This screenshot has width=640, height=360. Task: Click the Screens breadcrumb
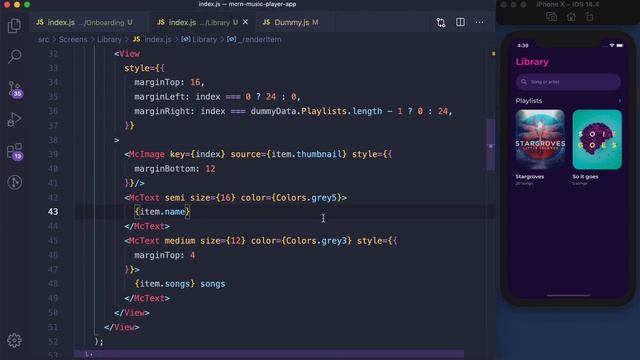73,40
